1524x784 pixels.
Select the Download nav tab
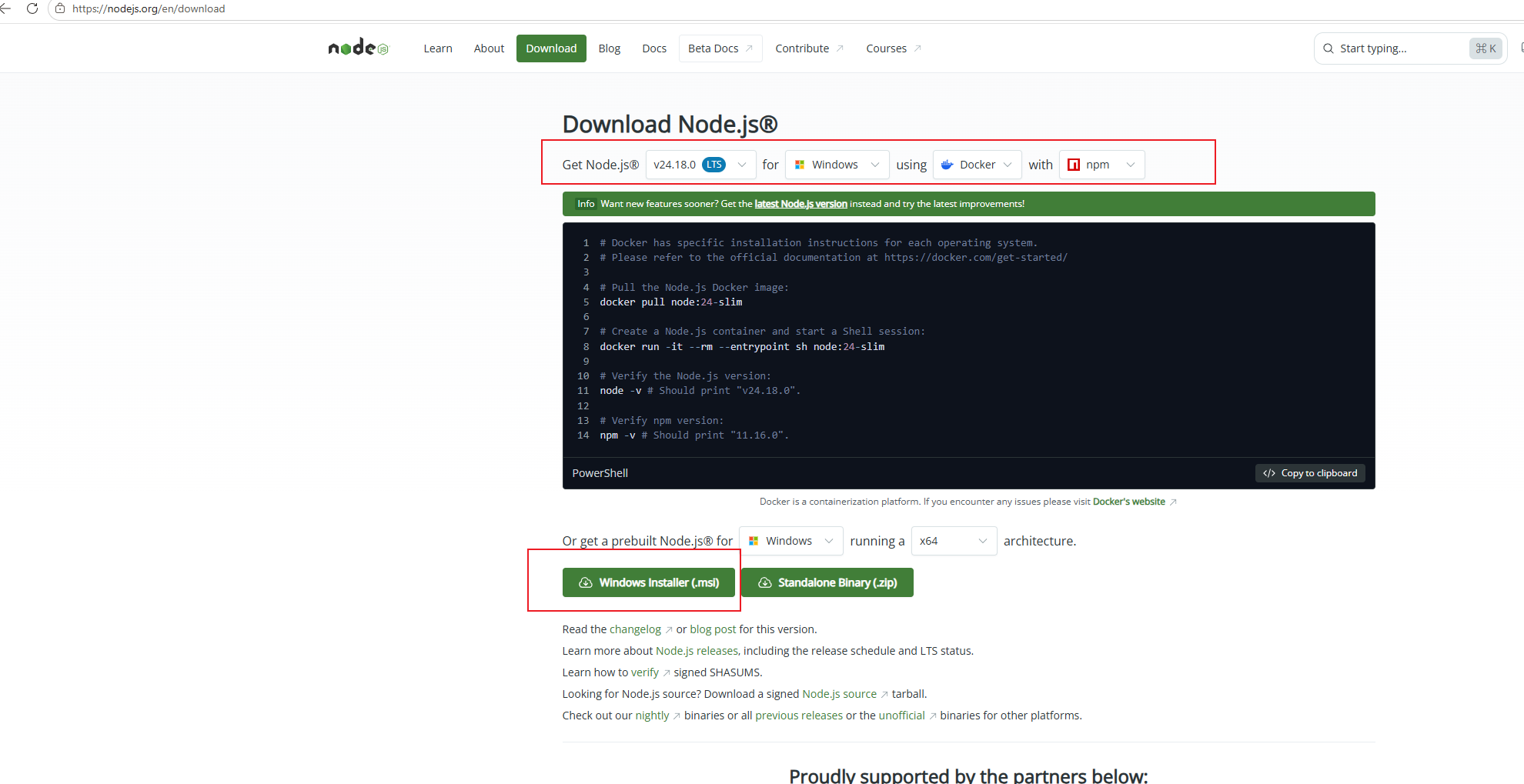[551, 48]
